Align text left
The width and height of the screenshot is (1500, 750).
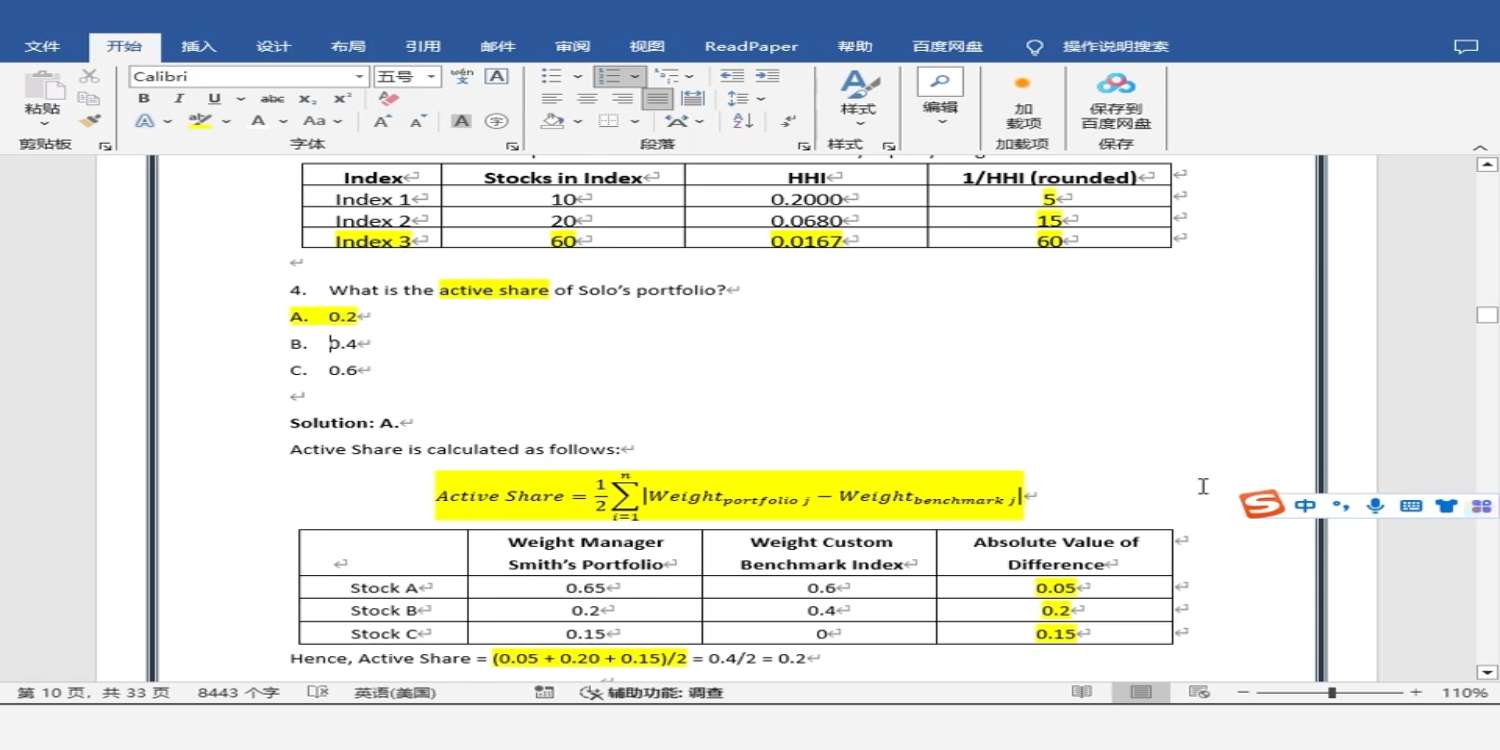pos(551,98)
